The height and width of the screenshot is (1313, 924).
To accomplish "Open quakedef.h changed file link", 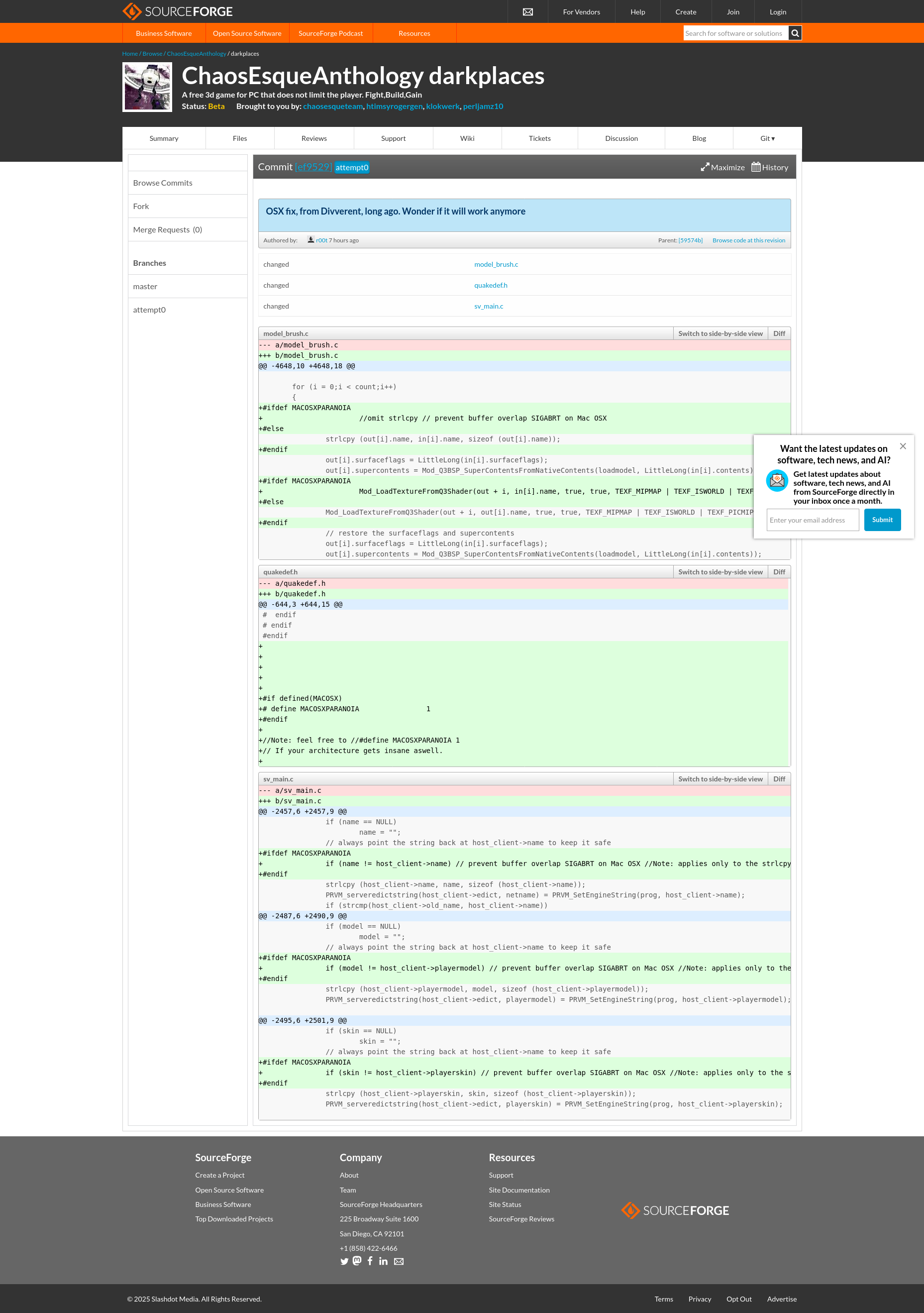I will tap(491, 285).
